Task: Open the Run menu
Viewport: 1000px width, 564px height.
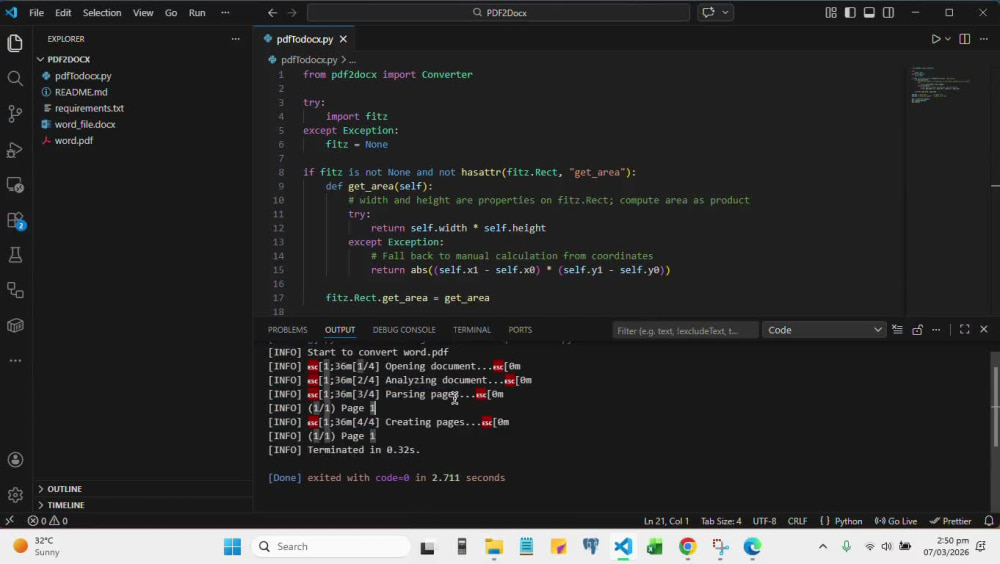Action: pos(197,13)
